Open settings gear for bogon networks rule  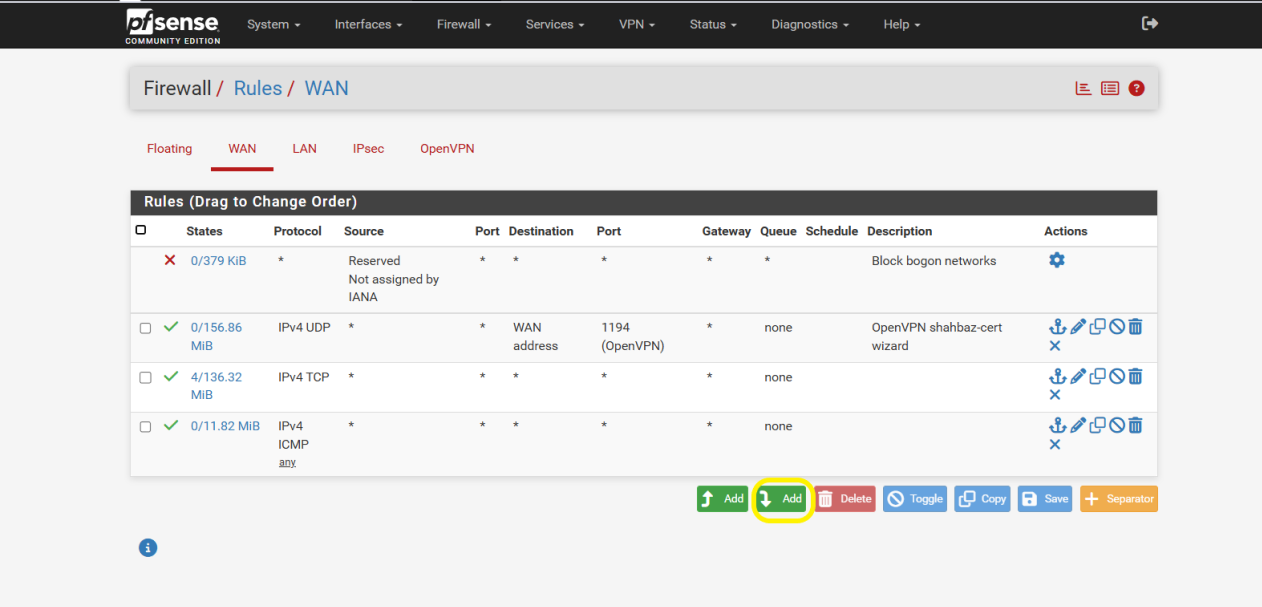click(x=1057, y=260)
